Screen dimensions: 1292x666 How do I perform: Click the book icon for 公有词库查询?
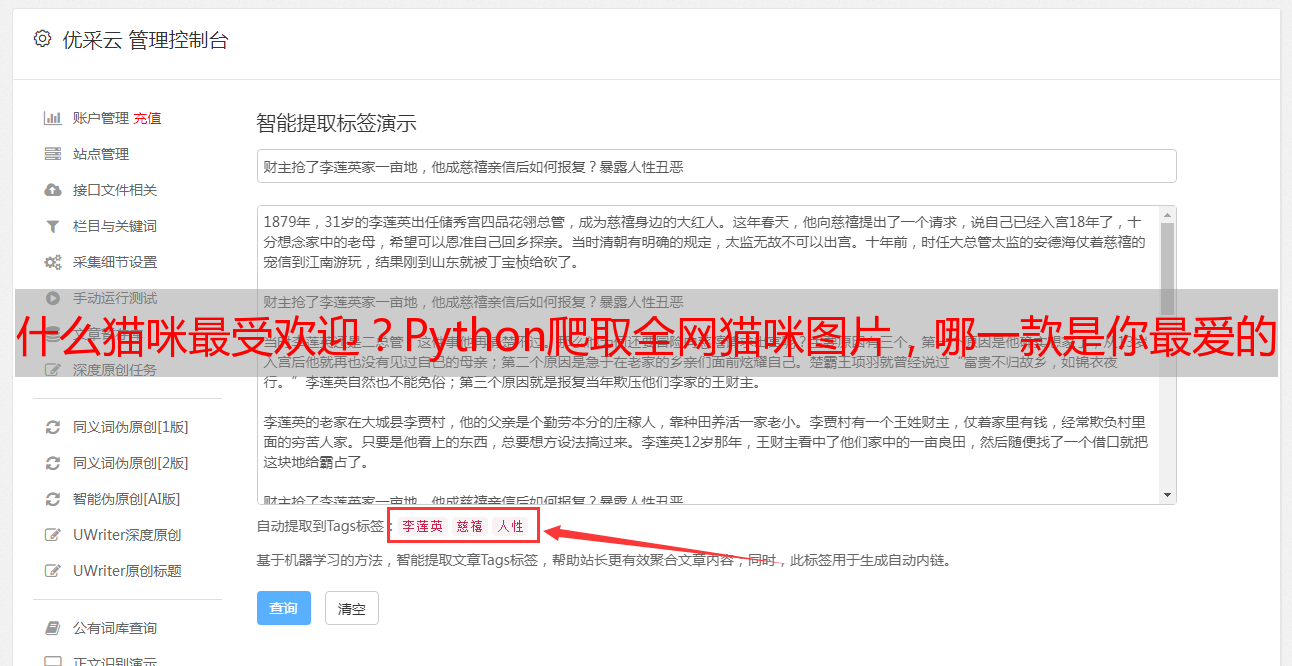point(53,628)
